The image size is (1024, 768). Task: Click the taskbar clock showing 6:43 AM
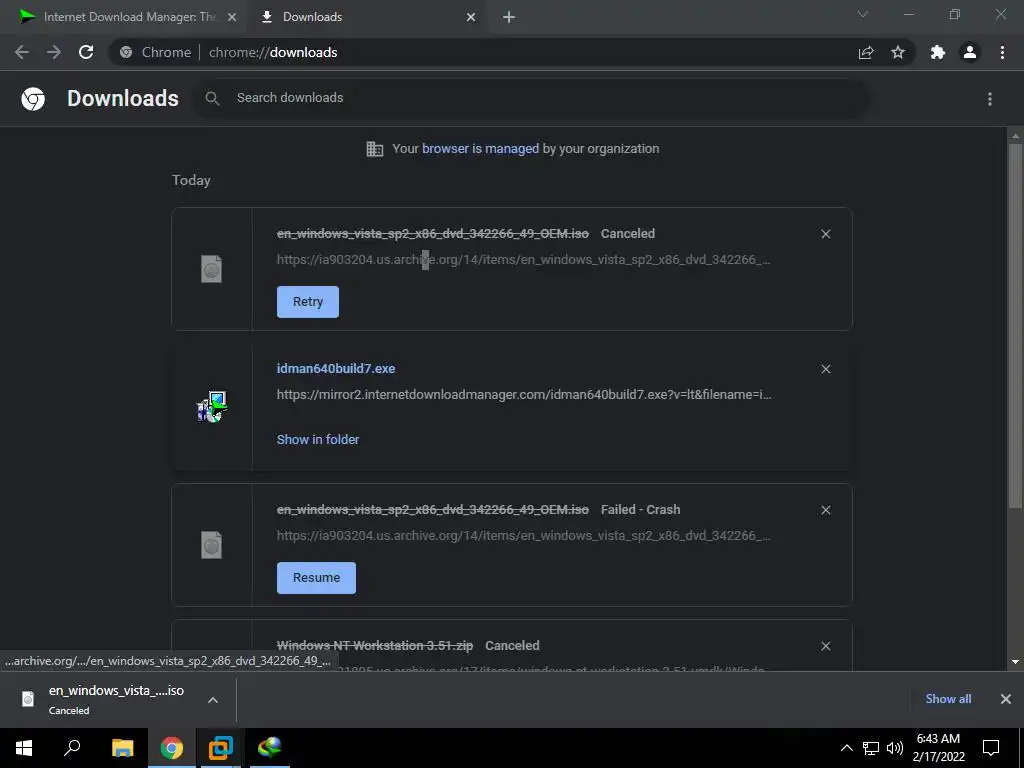click(x=938, y=748)
